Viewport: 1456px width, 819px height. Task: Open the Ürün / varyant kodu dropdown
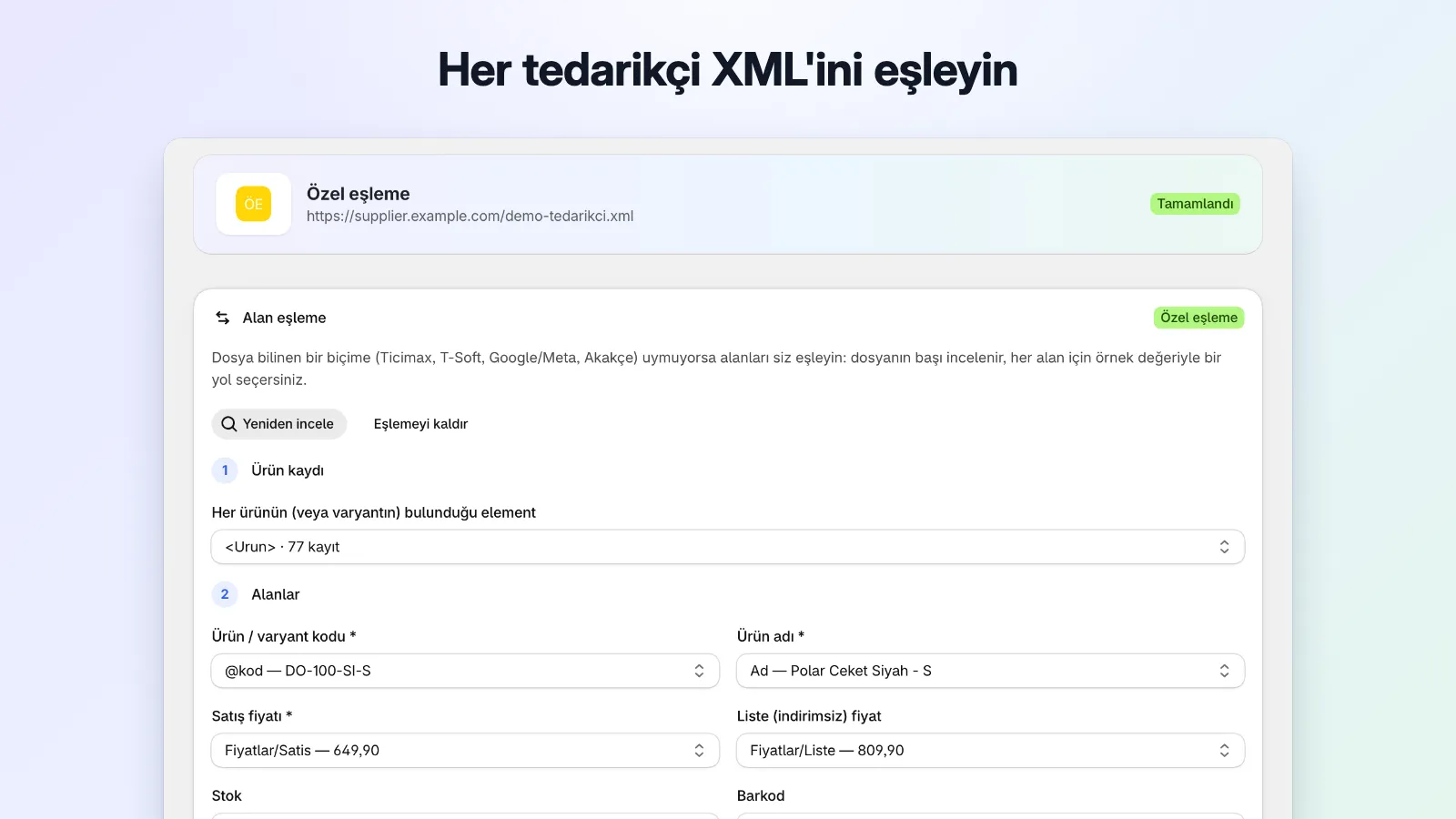tap(465, 671)
